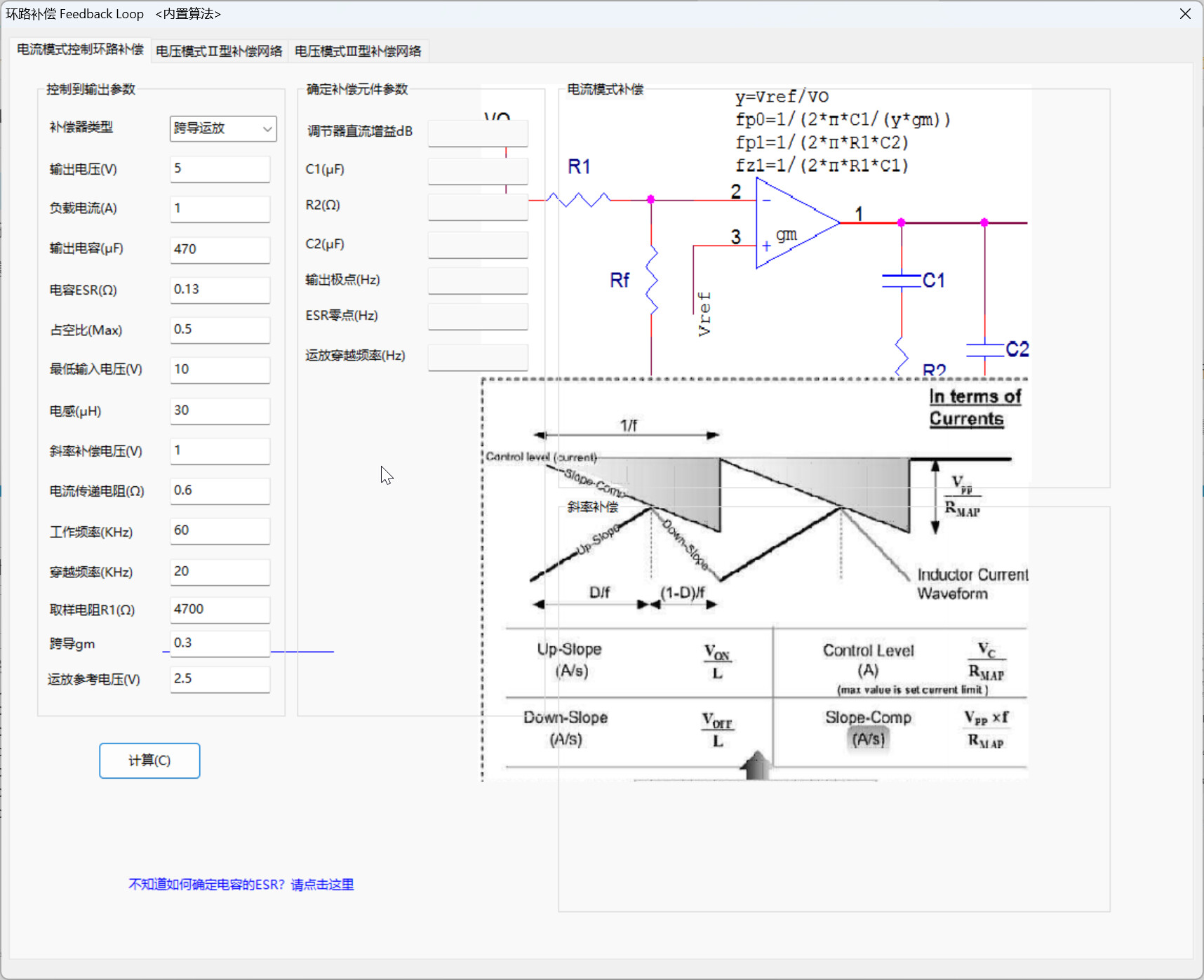1204x980 pixels.
Task: Switch to 电压模式II型补偿网络 tab
Action: pos(219,51)
